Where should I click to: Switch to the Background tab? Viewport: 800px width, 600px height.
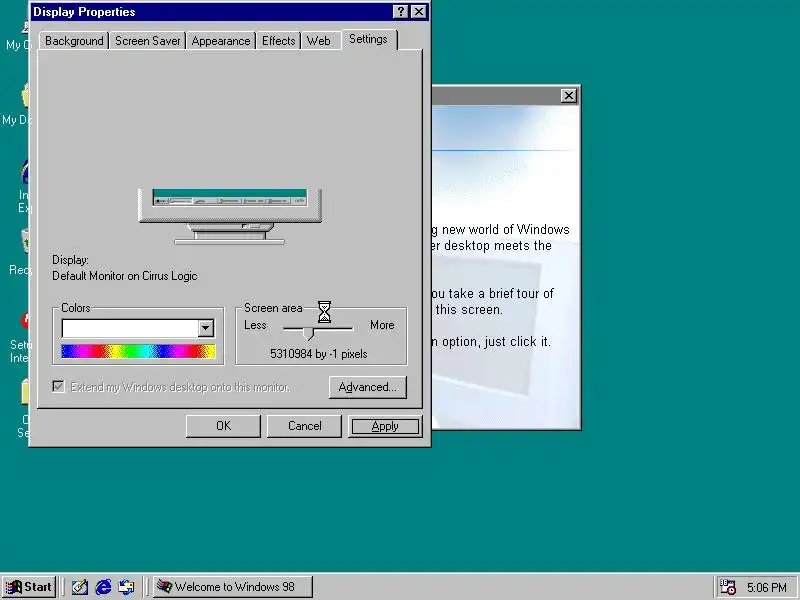[74, 41]
